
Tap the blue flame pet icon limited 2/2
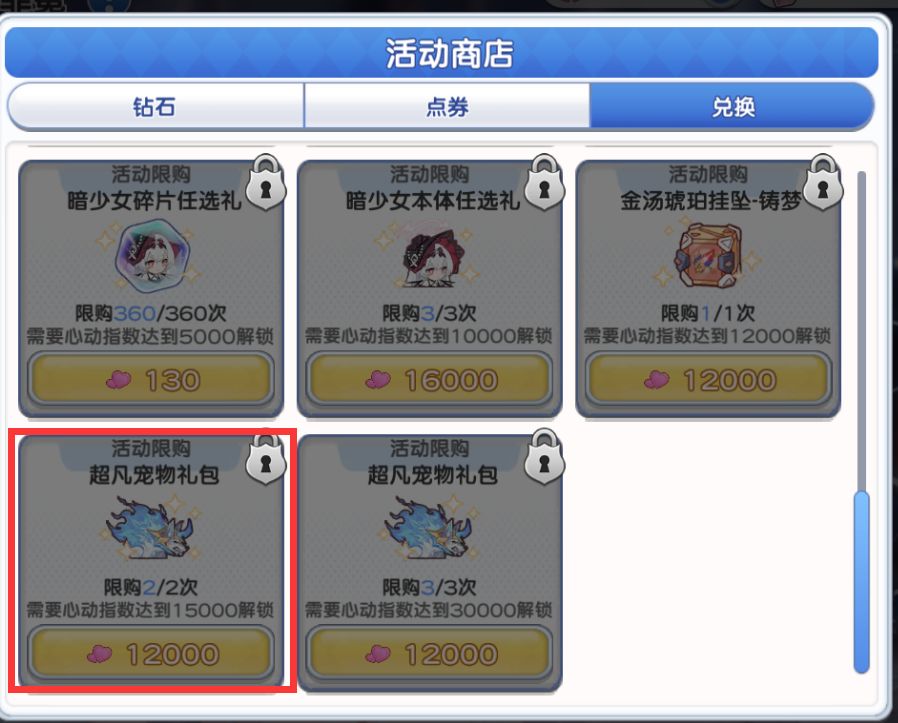tap(150, 528)
